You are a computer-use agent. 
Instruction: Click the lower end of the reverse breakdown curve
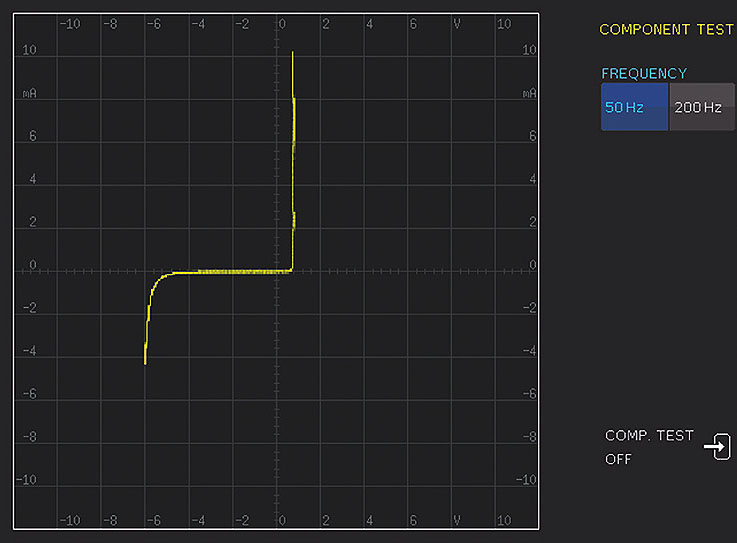tap(145, 361)
